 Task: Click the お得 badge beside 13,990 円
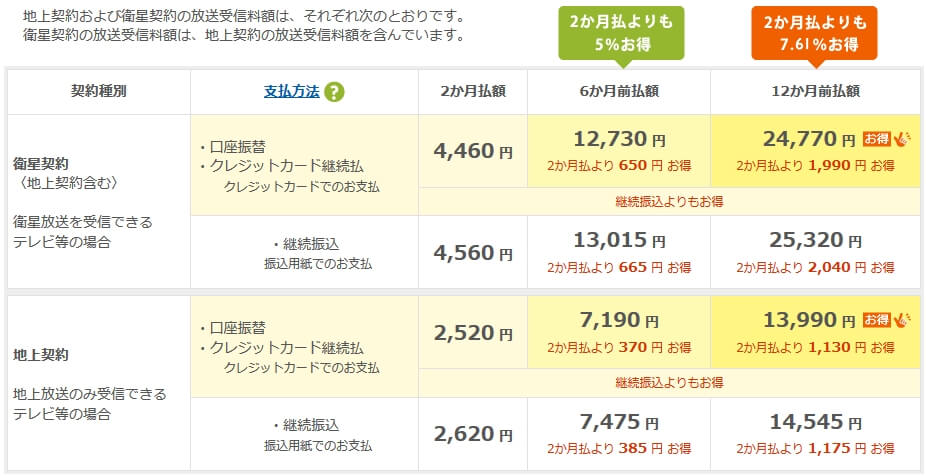tap(882, 320)
